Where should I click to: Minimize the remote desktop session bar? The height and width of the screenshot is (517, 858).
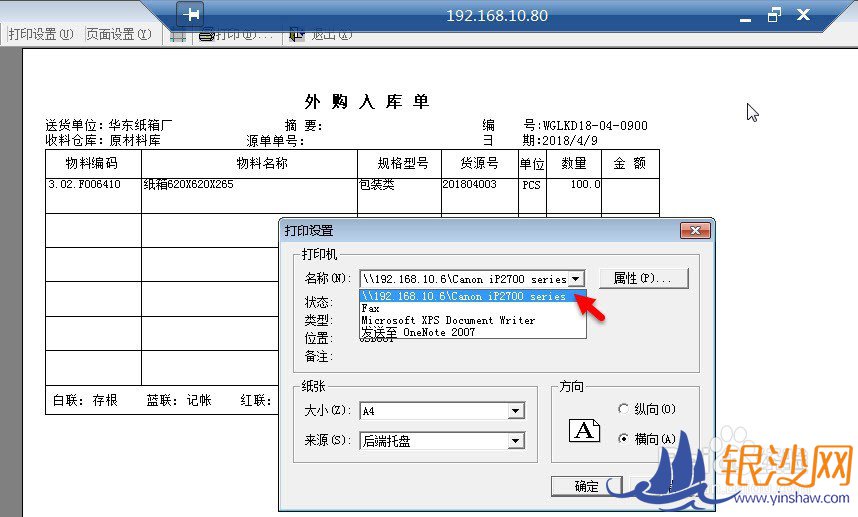click(x=744, y=16)
